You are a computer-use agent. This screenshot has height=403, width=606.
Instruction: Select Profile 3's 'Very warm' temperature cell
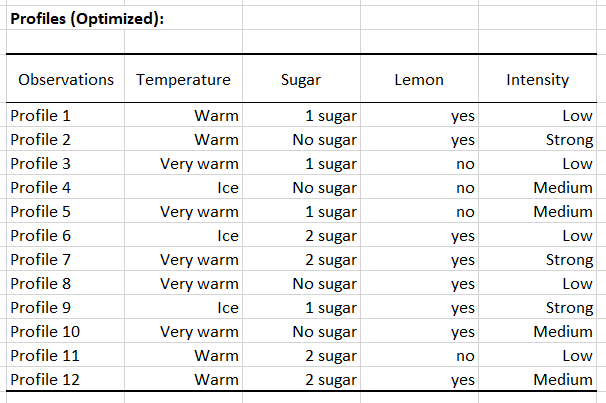coord(200,164)
